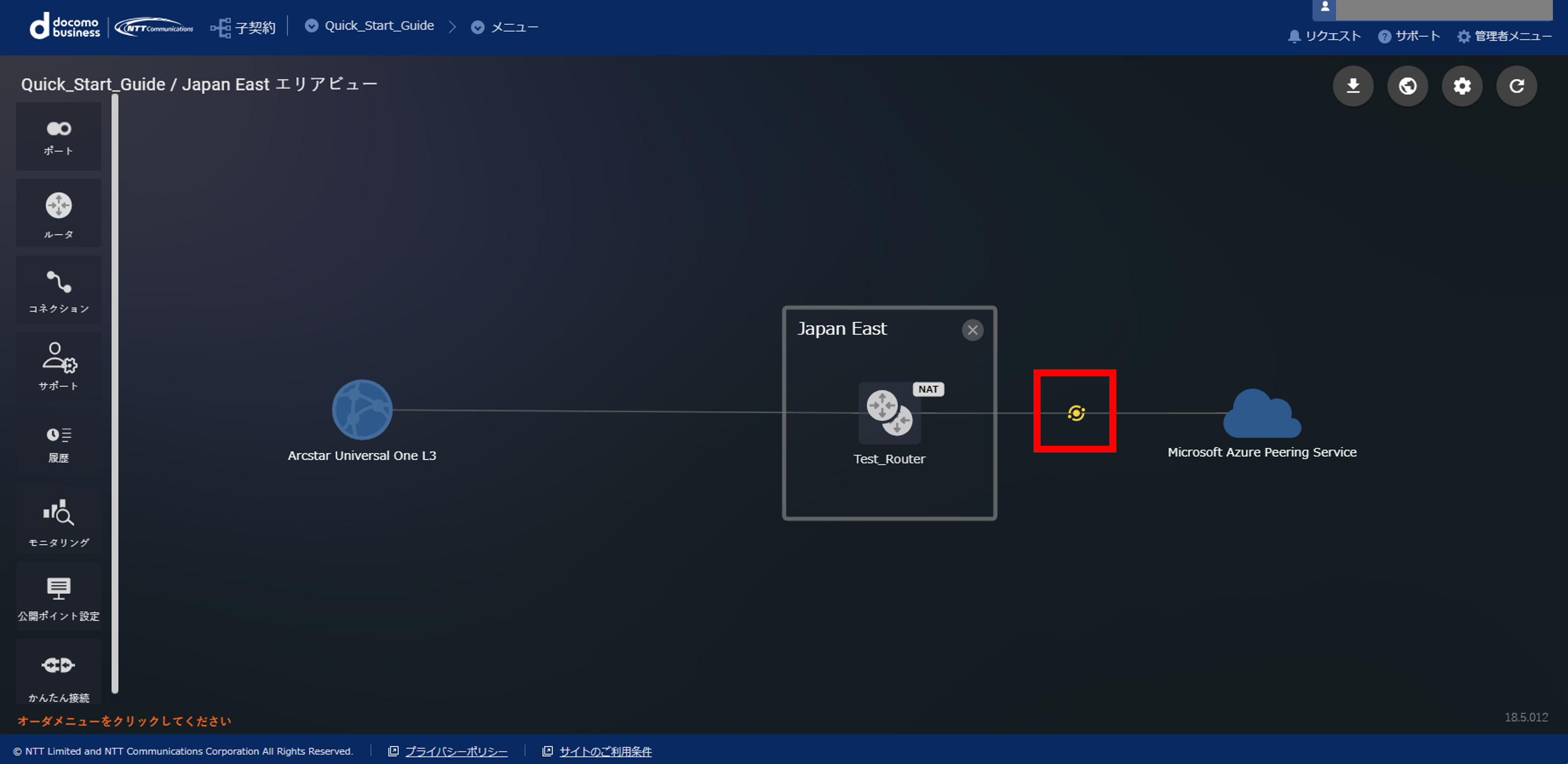Click the Arcstar Universal One L3 label

[362, 455]
